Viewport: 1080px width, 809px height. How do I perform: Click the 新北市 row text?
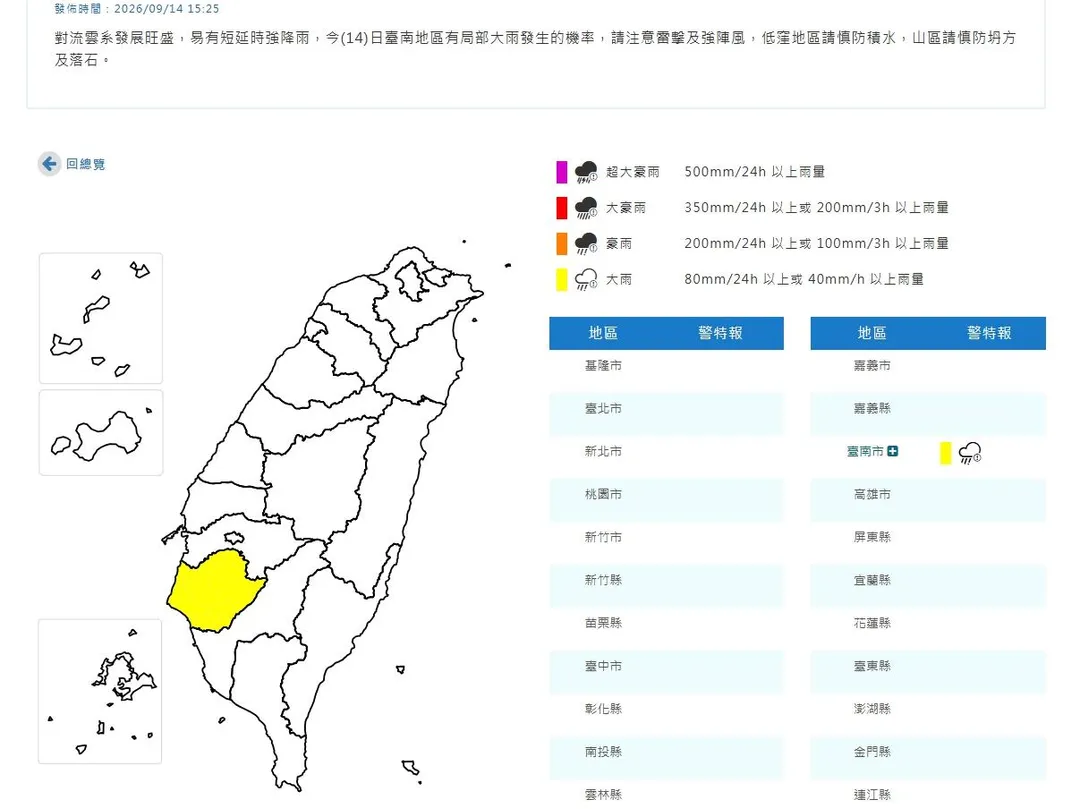click(x=603, y=451)
